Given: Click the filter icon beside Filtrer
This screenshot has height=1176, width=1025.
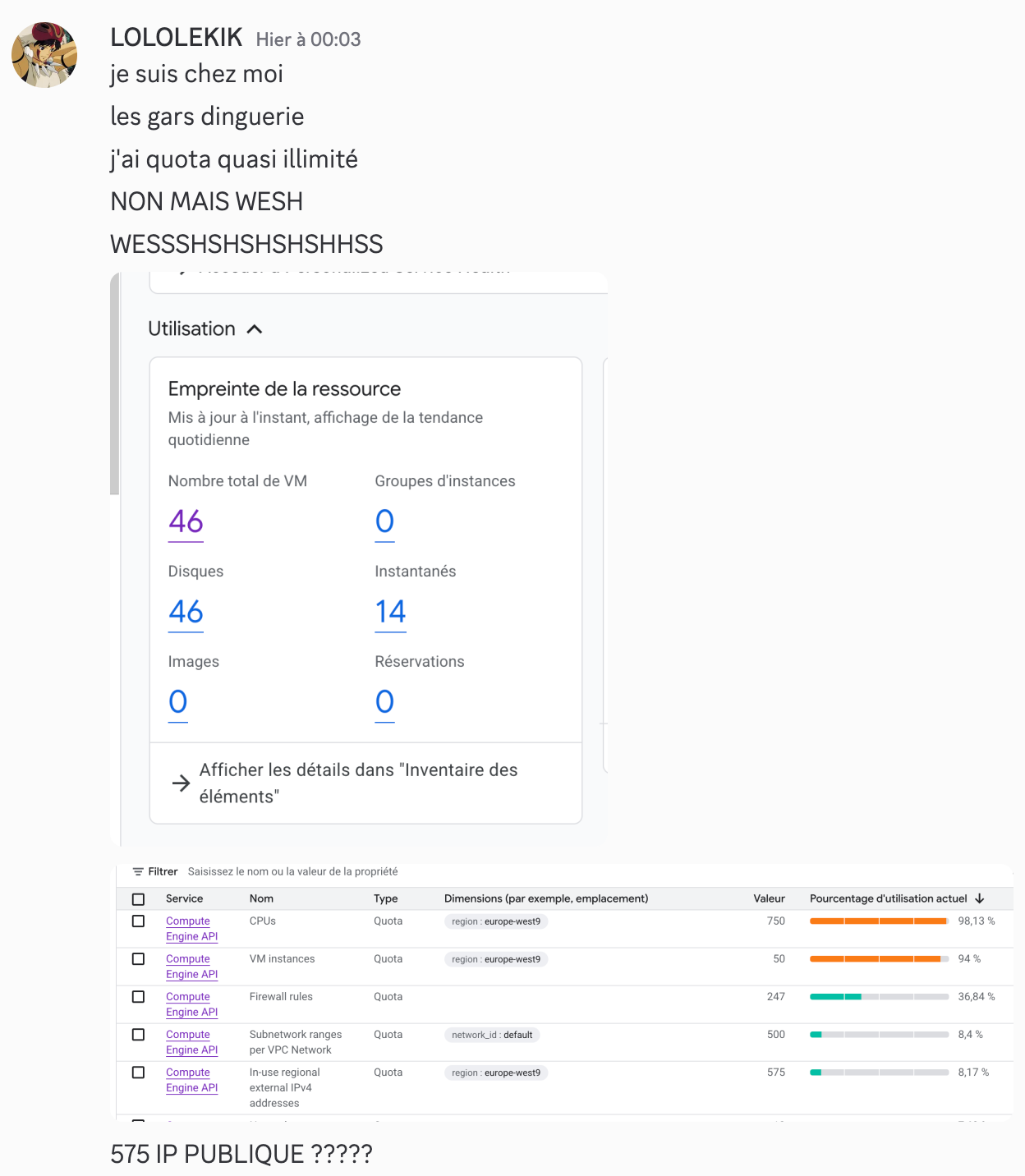Looking at the screenshot, I should point(138,871).
